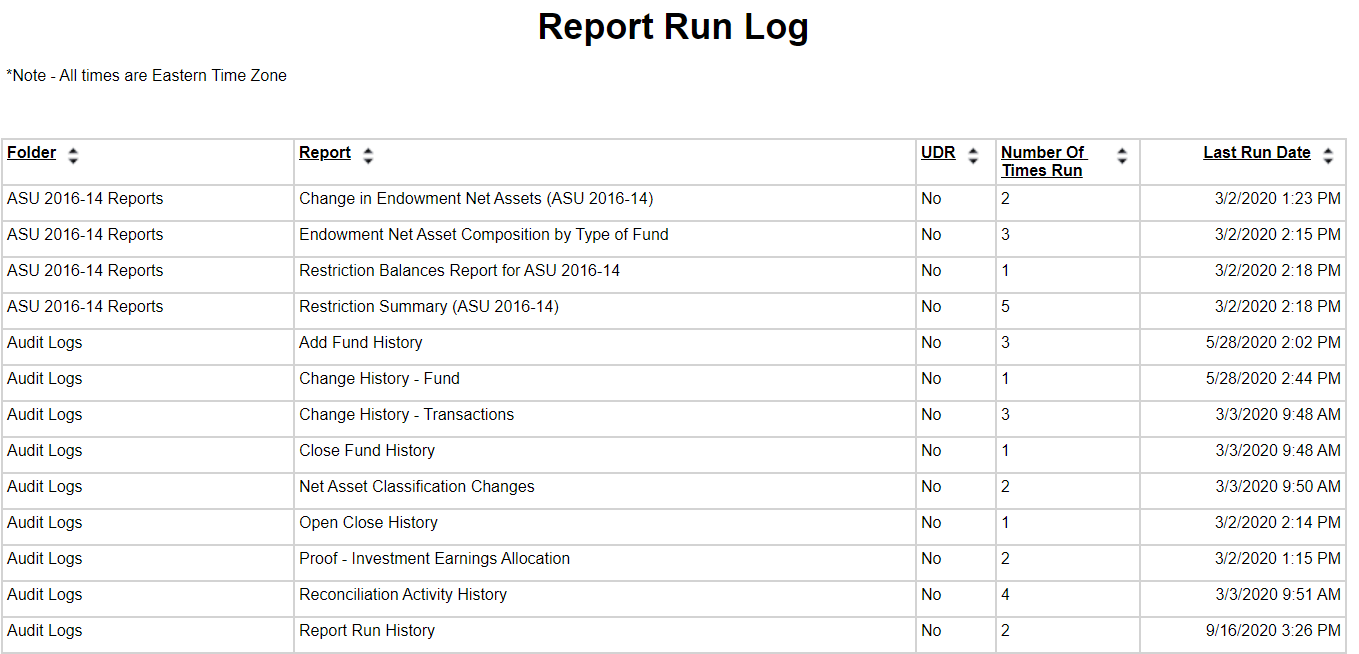This screenshot has width=1359, height=654.
Task: Click date 9/16/2020 3:26 PM
Action: 1273,631
